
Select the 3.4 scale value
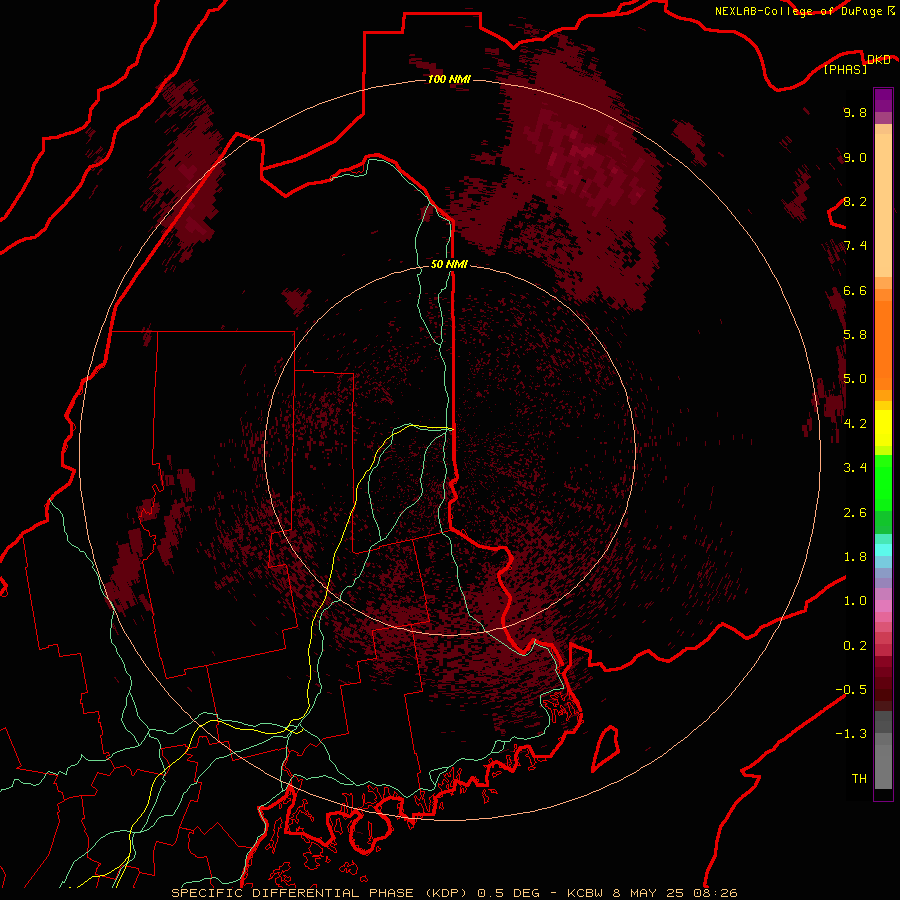[x=855, y=468]
